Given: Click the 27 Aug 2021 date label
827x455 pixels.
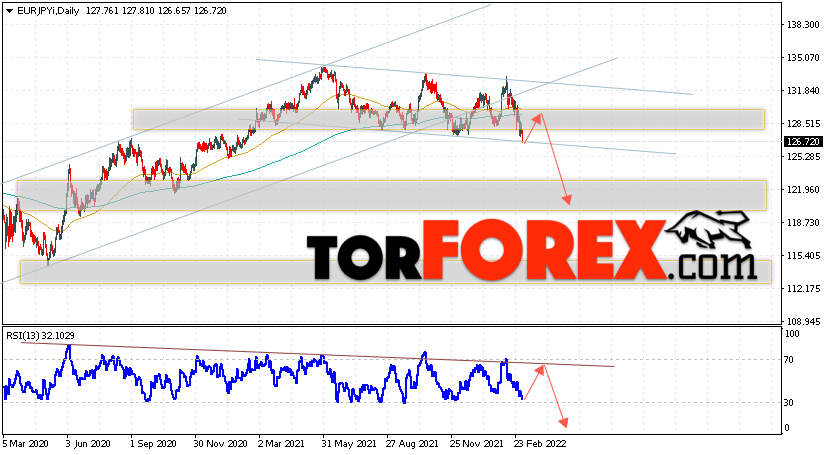Looking at the screenshot, I should [x=412, y=443].
